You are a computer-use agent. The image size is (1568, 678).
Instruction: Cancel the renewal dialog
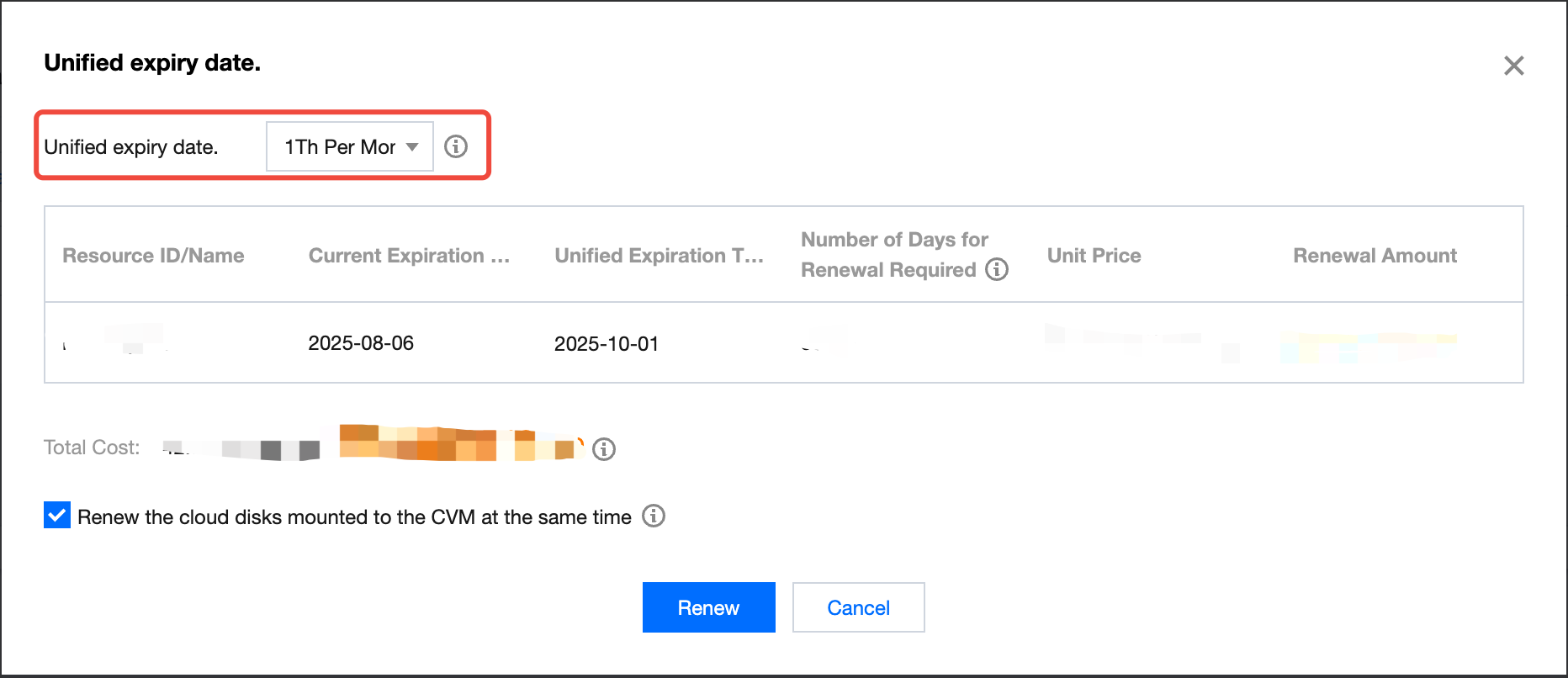(858, 607)
